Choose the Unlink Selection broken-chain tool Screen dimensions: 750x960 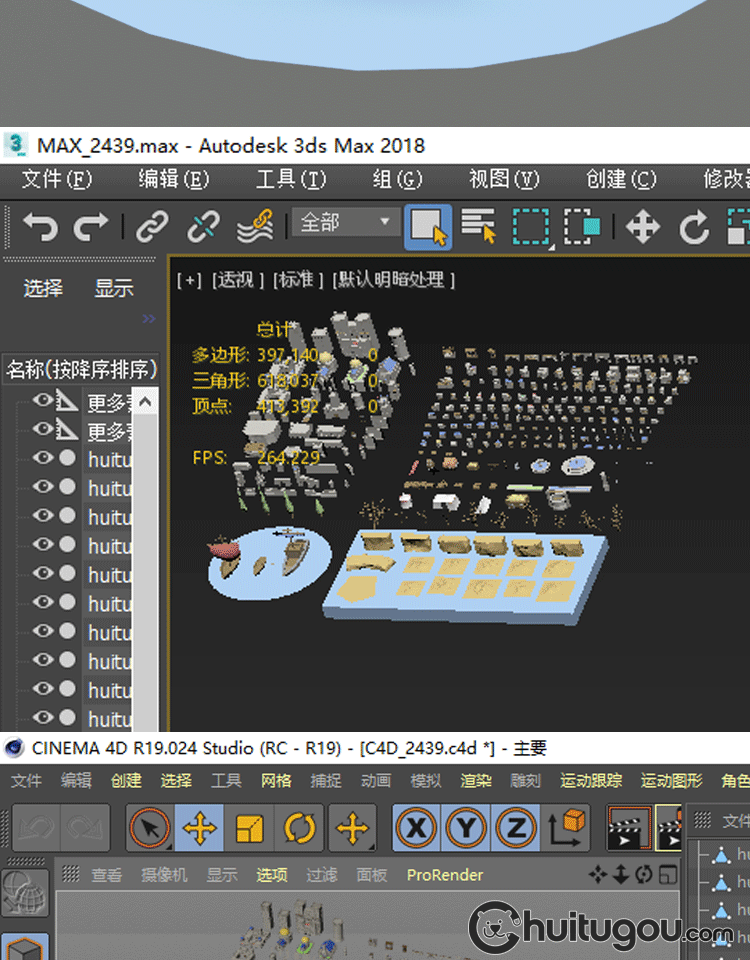point(203,227)
